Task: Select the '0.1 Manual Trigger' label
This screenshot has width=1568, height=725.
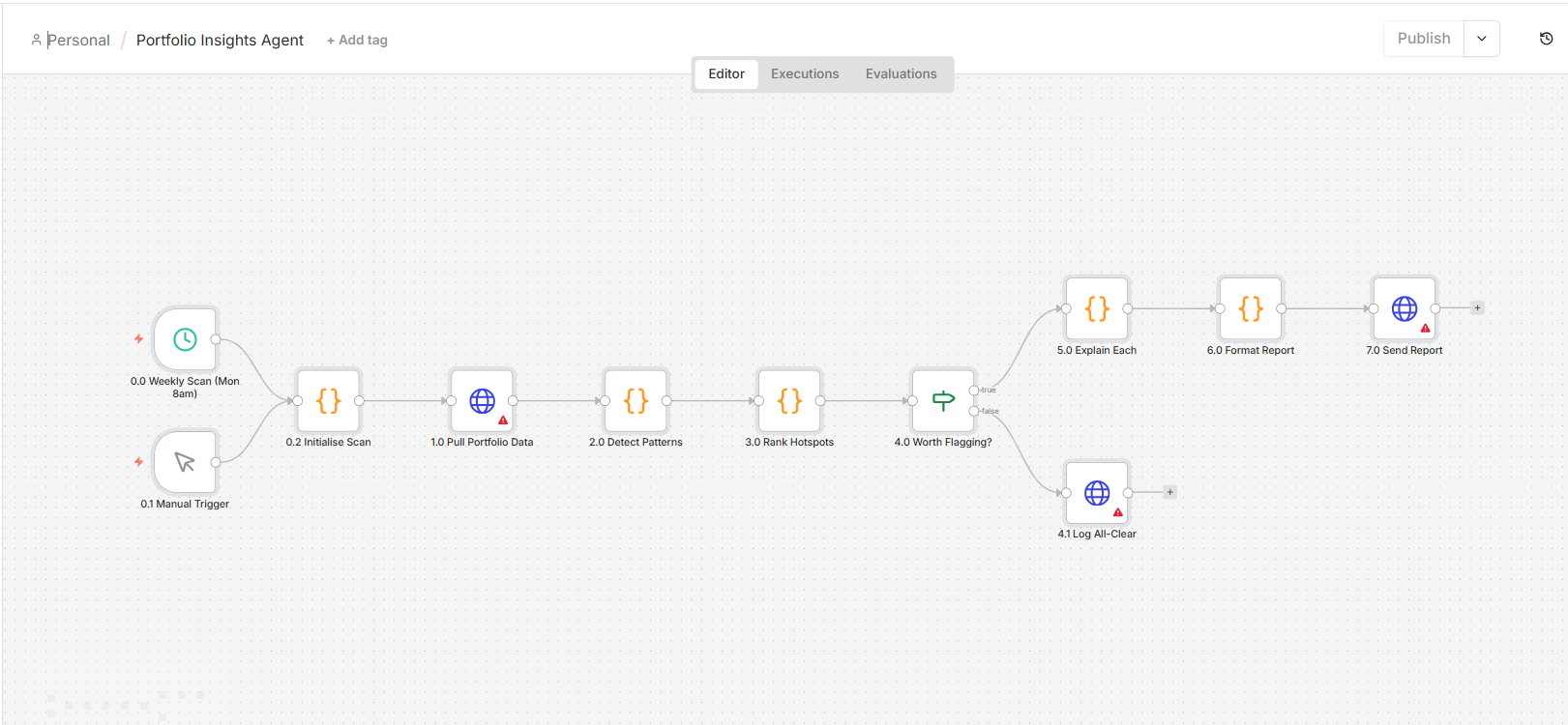Action: [x=185, y=504]
